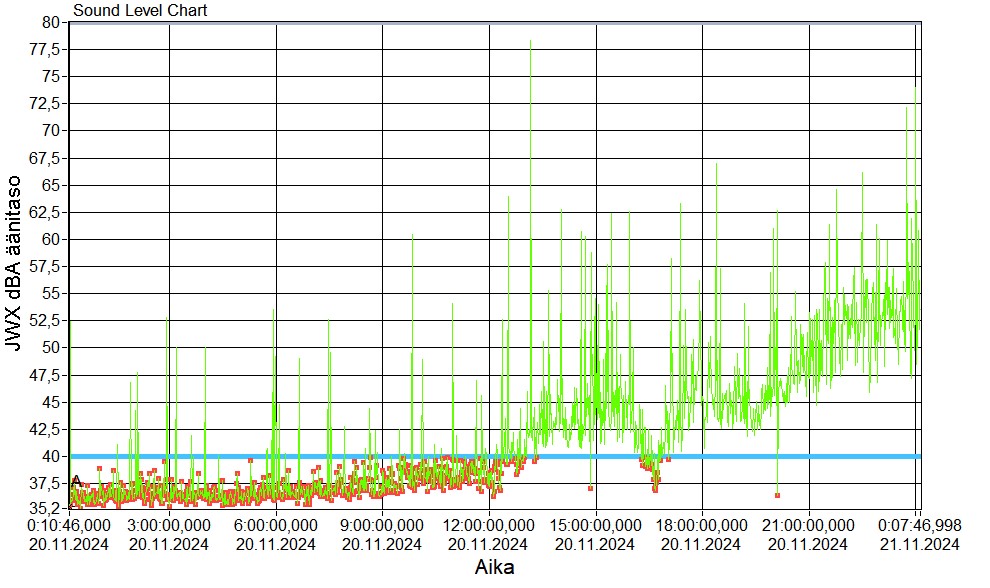This screenshot has height=588, width=990.
Task: Select the 21.11.2024 date label
Action: pyautogui.click(x=920, y=544)
